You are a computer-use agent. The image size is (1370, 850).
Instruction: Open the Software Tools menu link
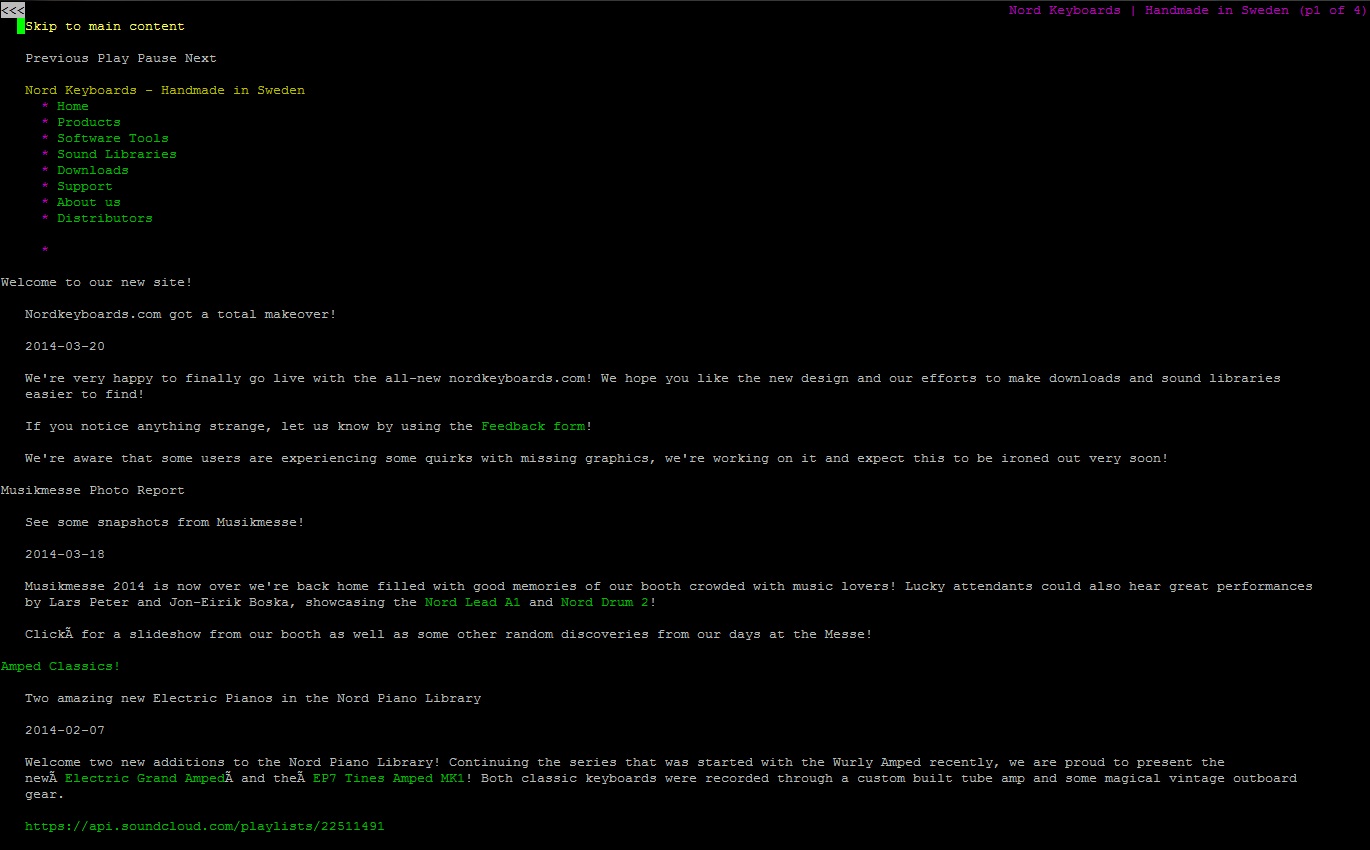(113, 138)
